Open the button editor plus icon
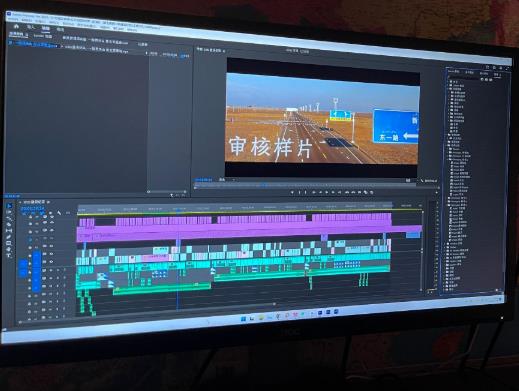 pos(436,193)
